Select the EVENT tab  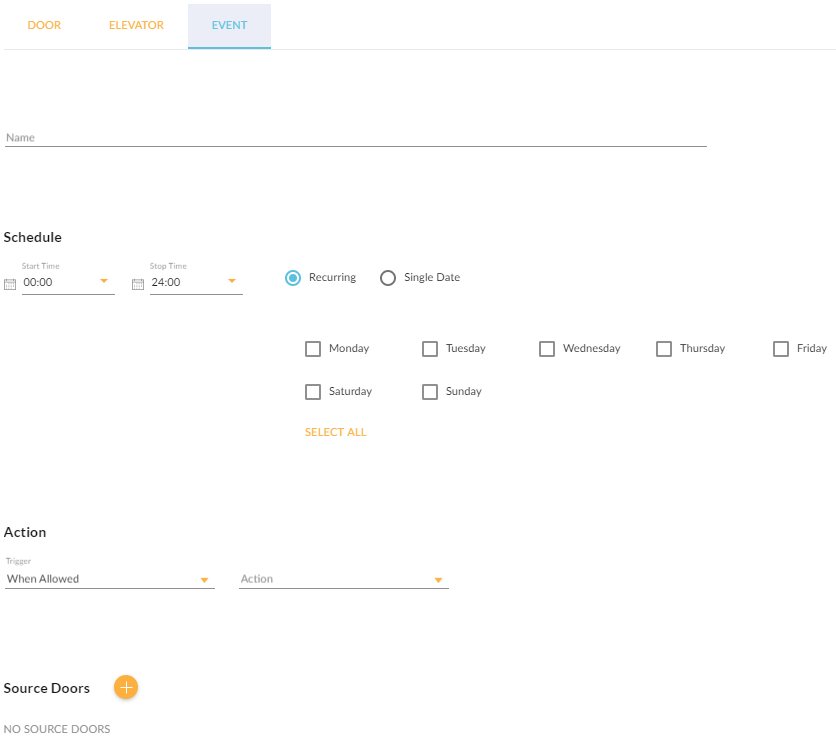[229, 26]
